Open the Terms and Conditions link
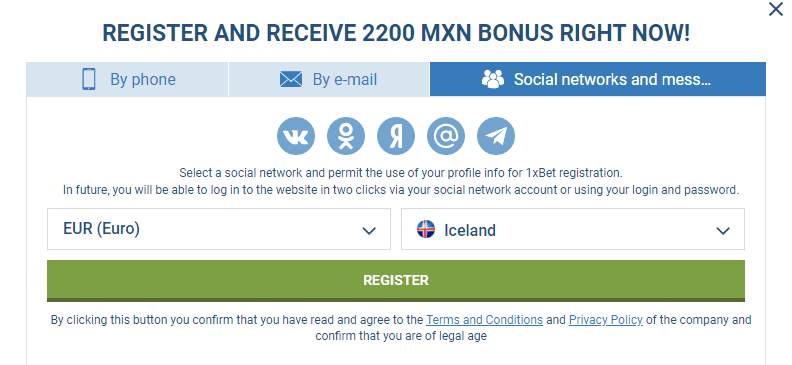This screenshot has width=792, height=365. [x=484, y=320]
